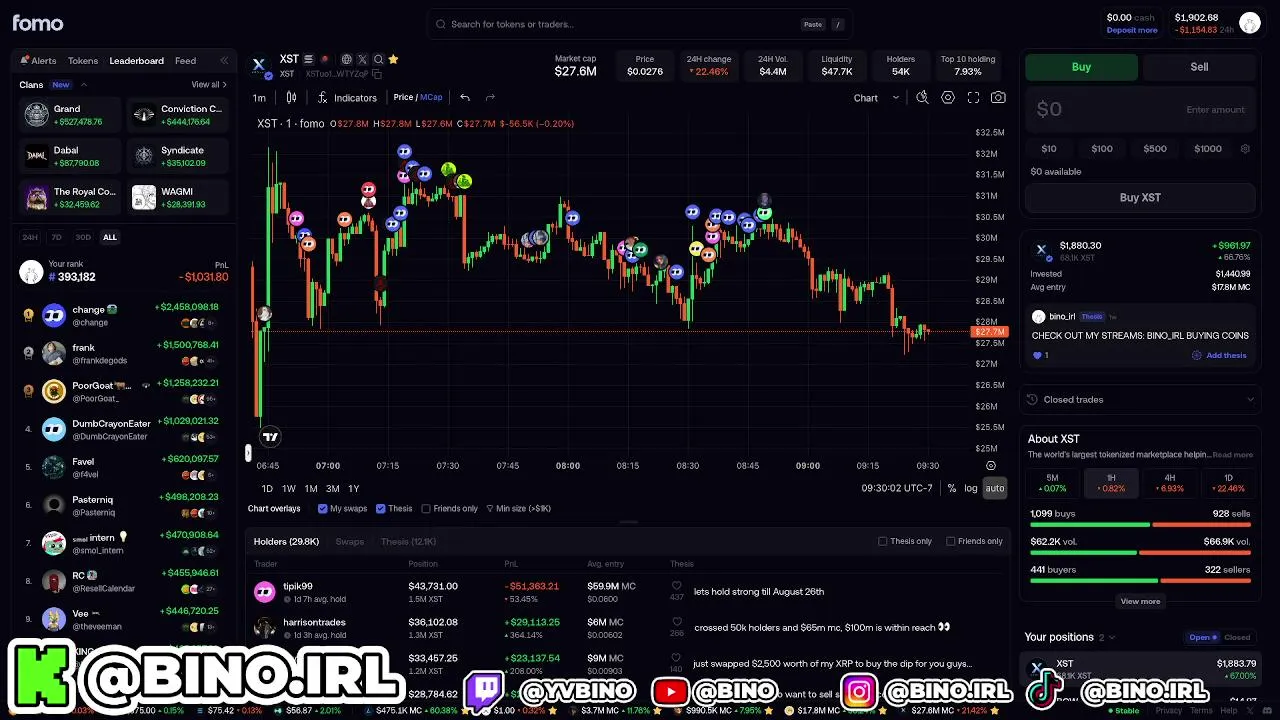
Task: Expand the XST description via Read more
Action: click(x=1232, y=455)
